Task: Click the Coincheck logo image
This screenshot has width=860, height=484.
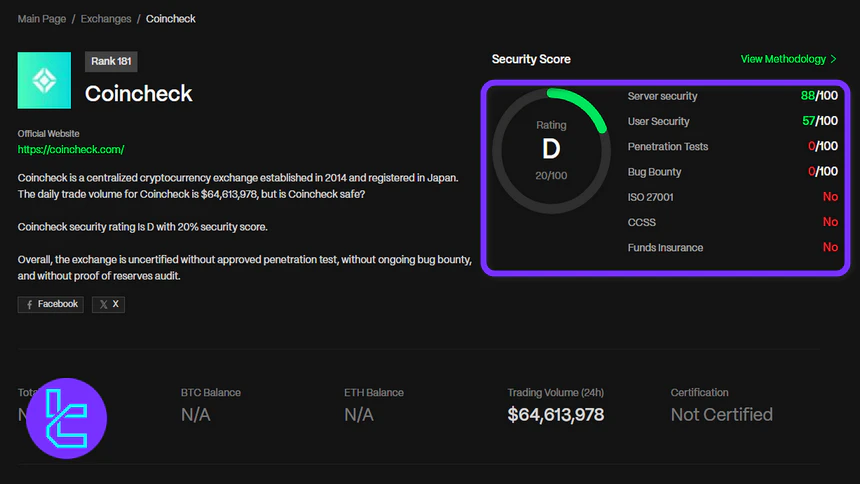Action: point(44,80)
